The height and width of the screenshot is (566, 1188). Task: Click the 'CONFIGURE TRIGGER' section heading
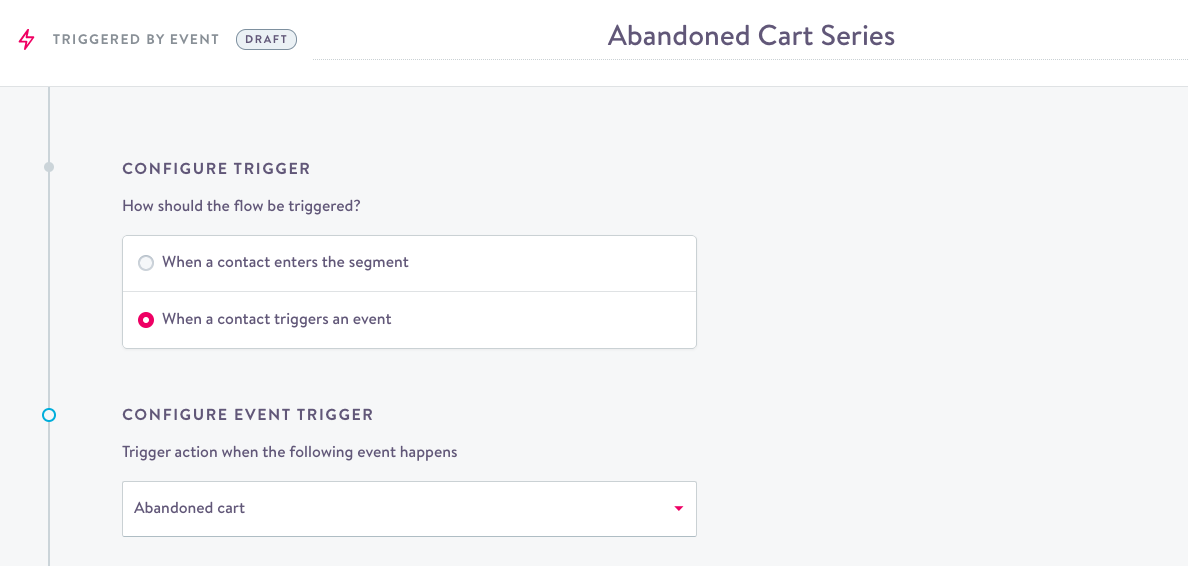click(x=216, y=169)
